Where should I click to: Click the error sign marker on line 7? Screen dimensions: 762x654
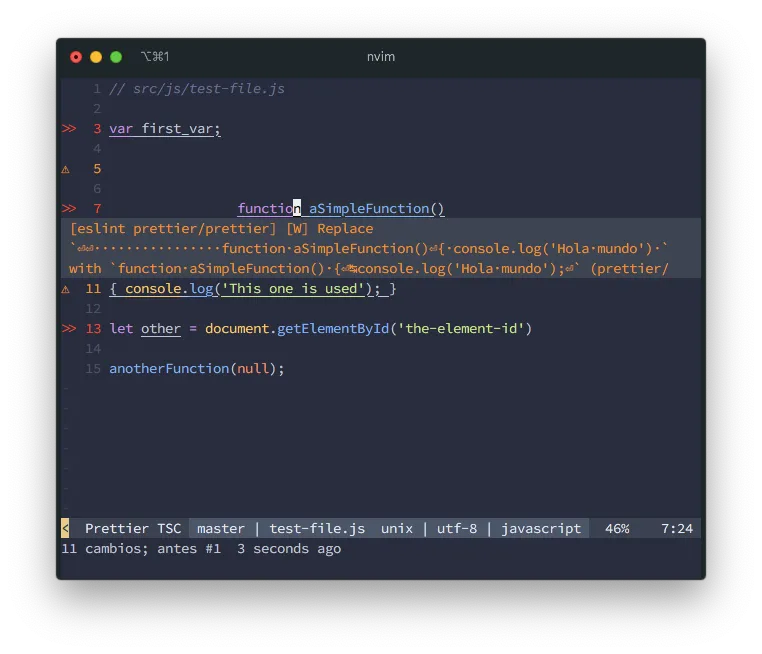[69, 209]
